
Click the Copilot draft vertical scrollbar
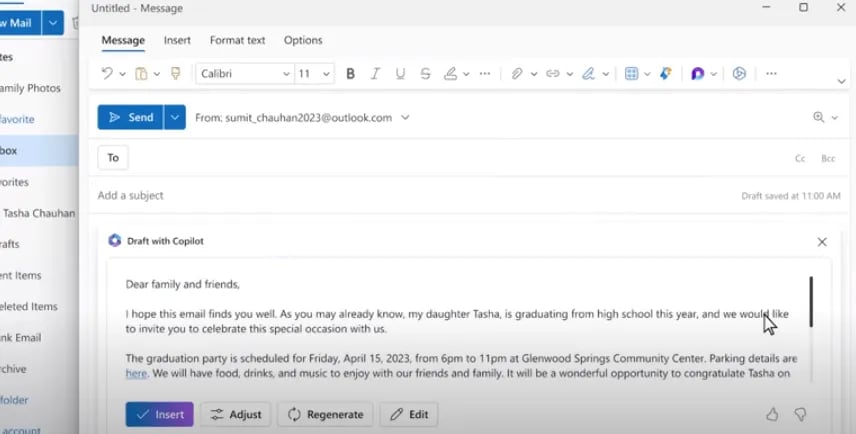(811, 302)
